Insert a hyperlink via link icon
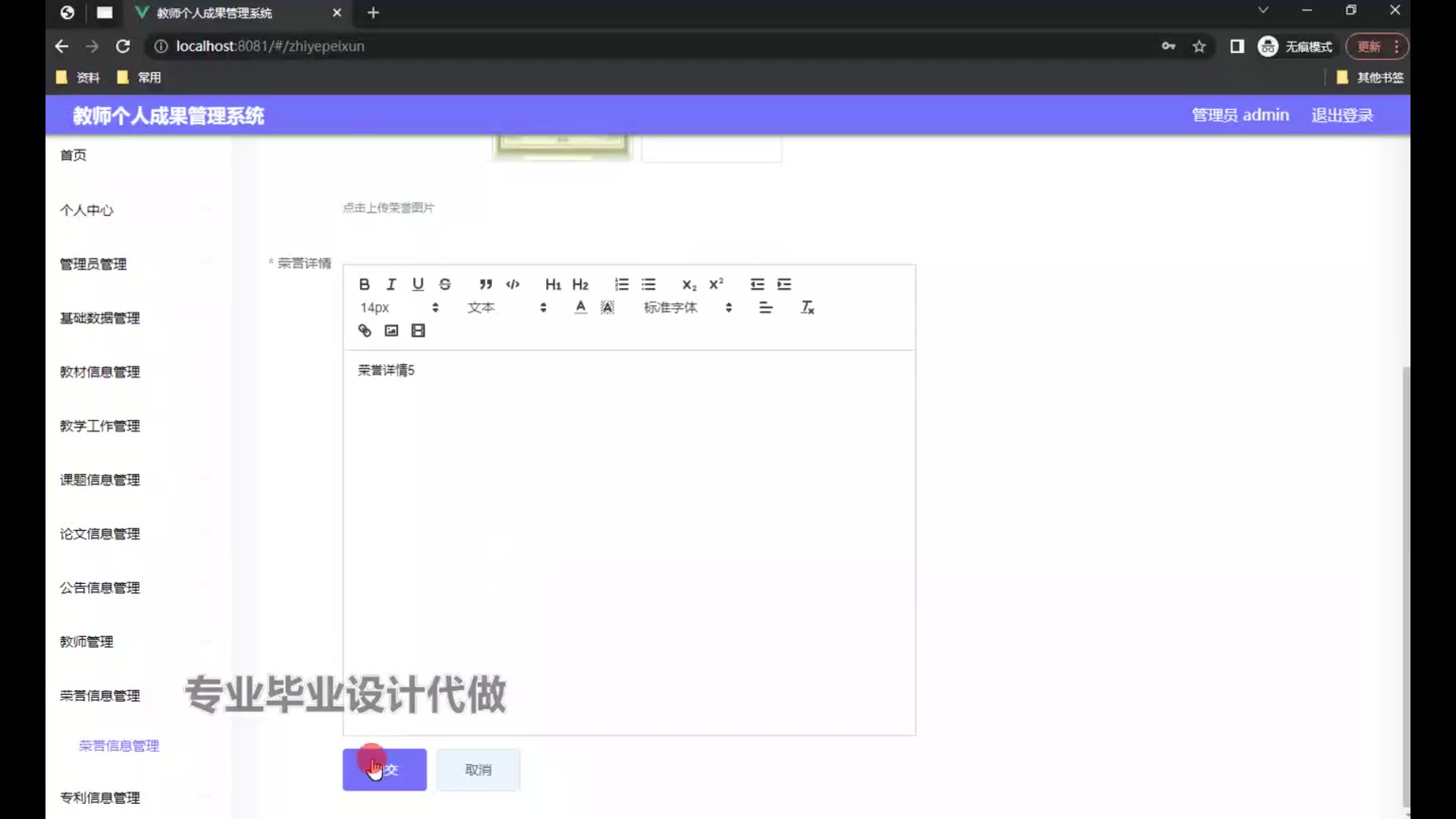This screenshot has width=1456, height=819. tap(365, 331)
